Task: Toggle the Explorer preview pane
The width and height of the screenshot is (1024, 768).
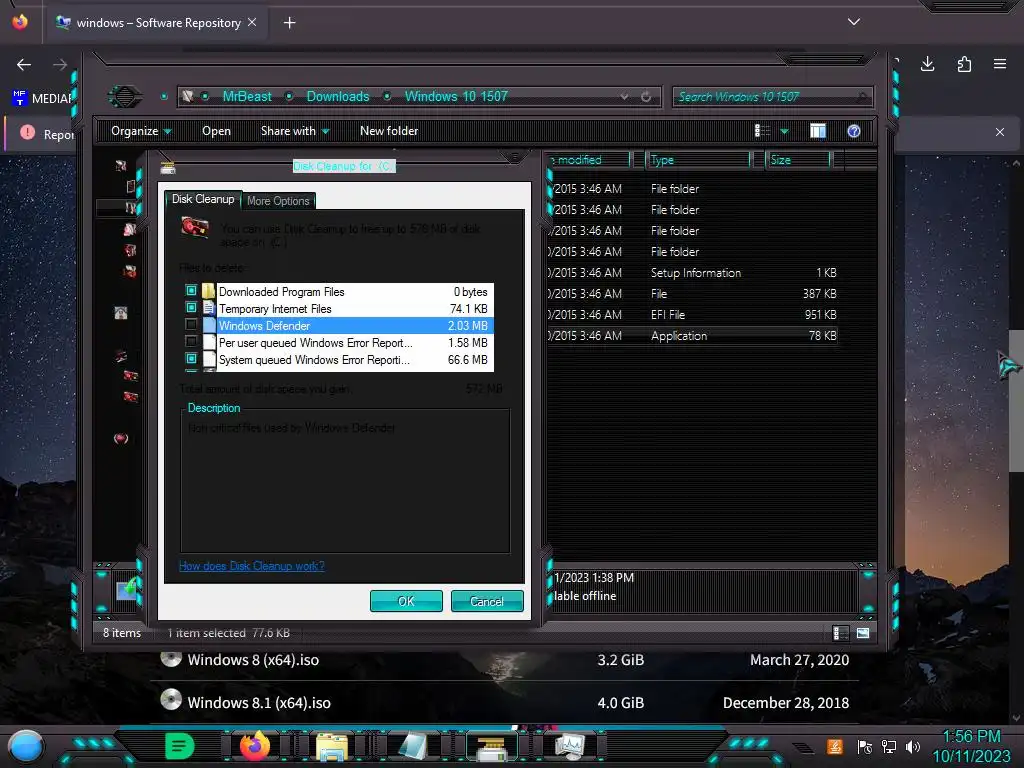Action: click(818, 131)
